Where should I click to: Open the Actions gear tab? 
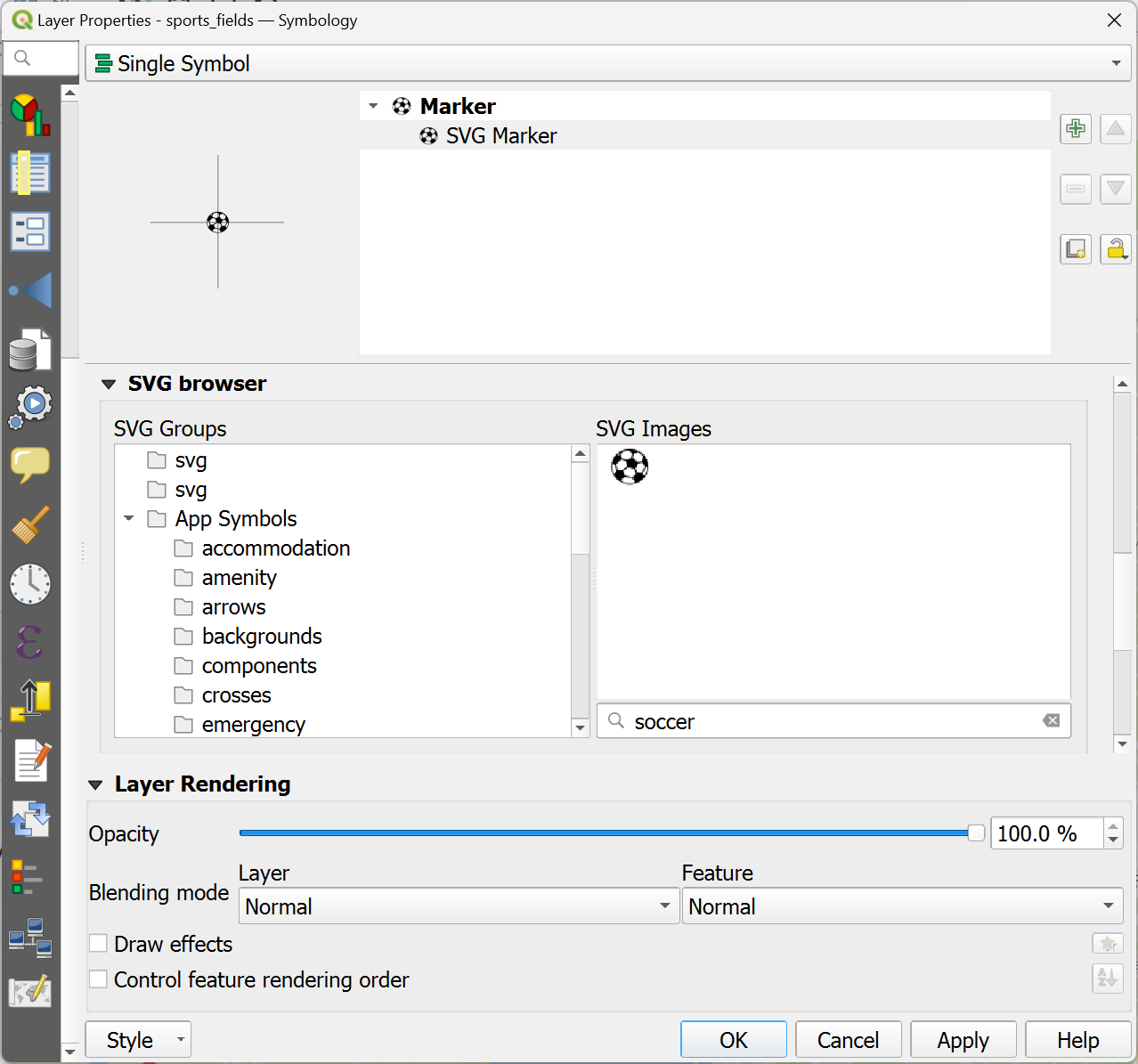[30, 407]
